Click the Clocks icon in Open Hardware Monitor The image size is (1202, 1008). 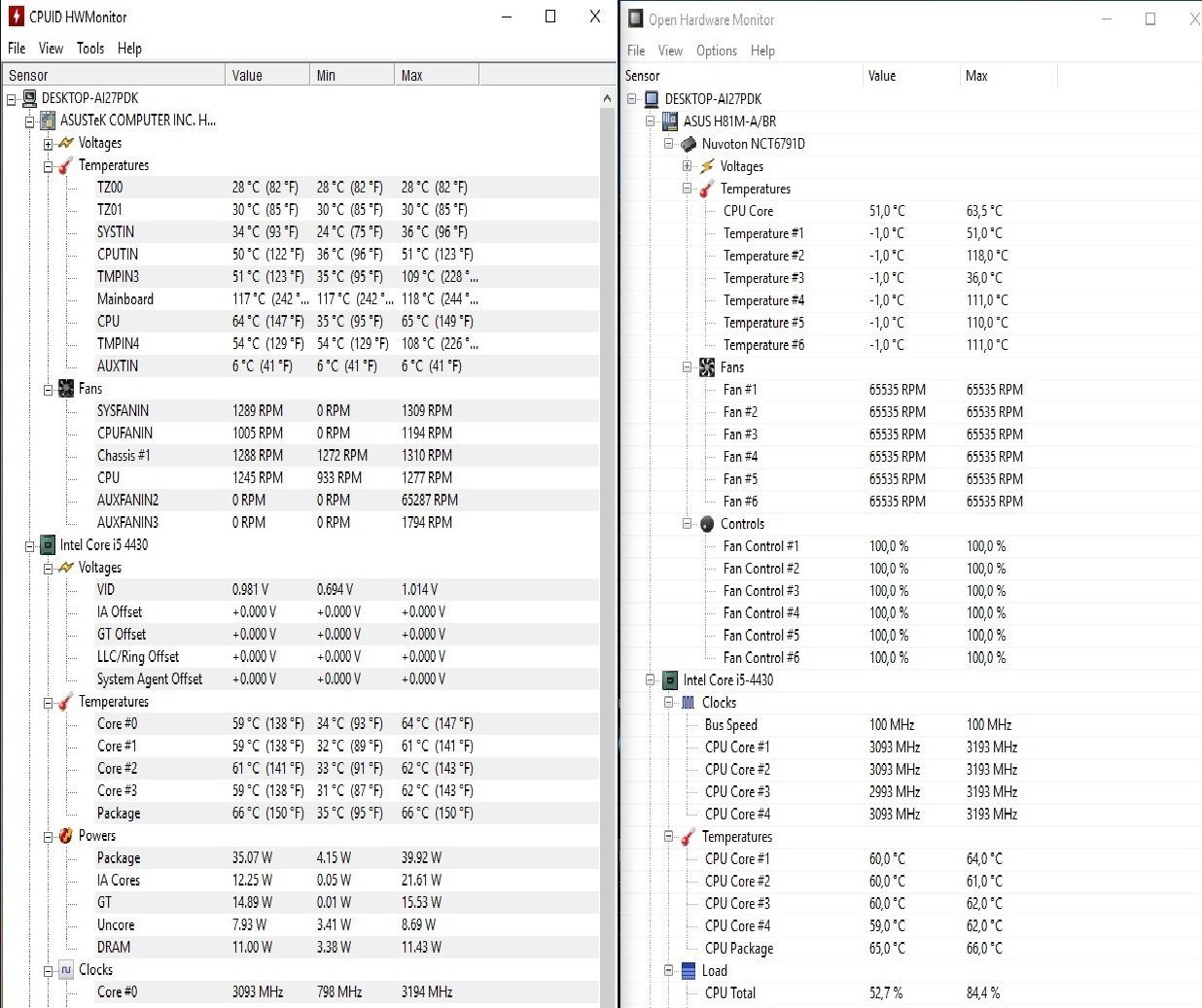[x=689, y=703]
